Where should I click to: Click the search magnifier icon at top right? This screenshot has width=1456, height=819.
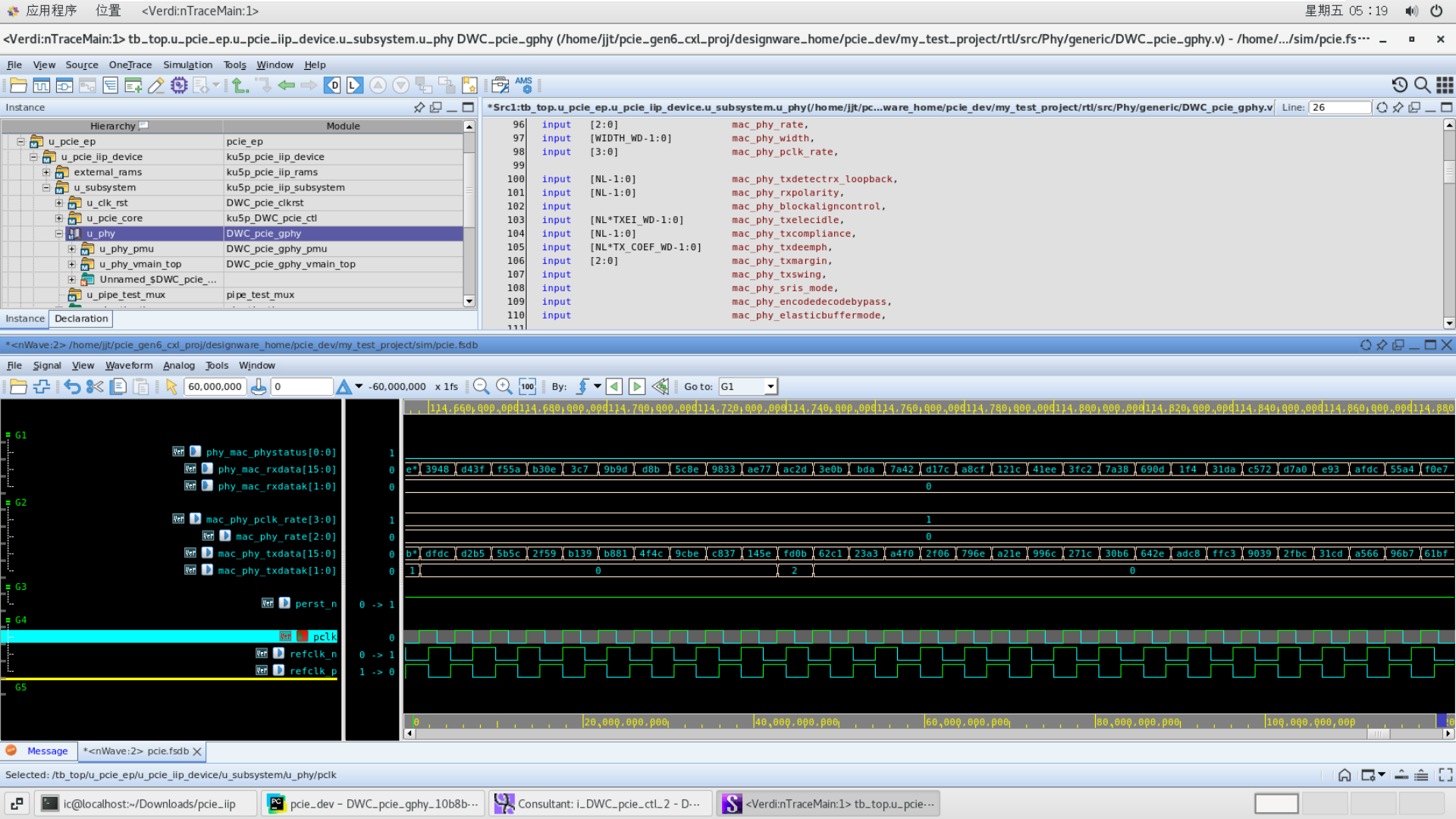[x=1423, y=85]
